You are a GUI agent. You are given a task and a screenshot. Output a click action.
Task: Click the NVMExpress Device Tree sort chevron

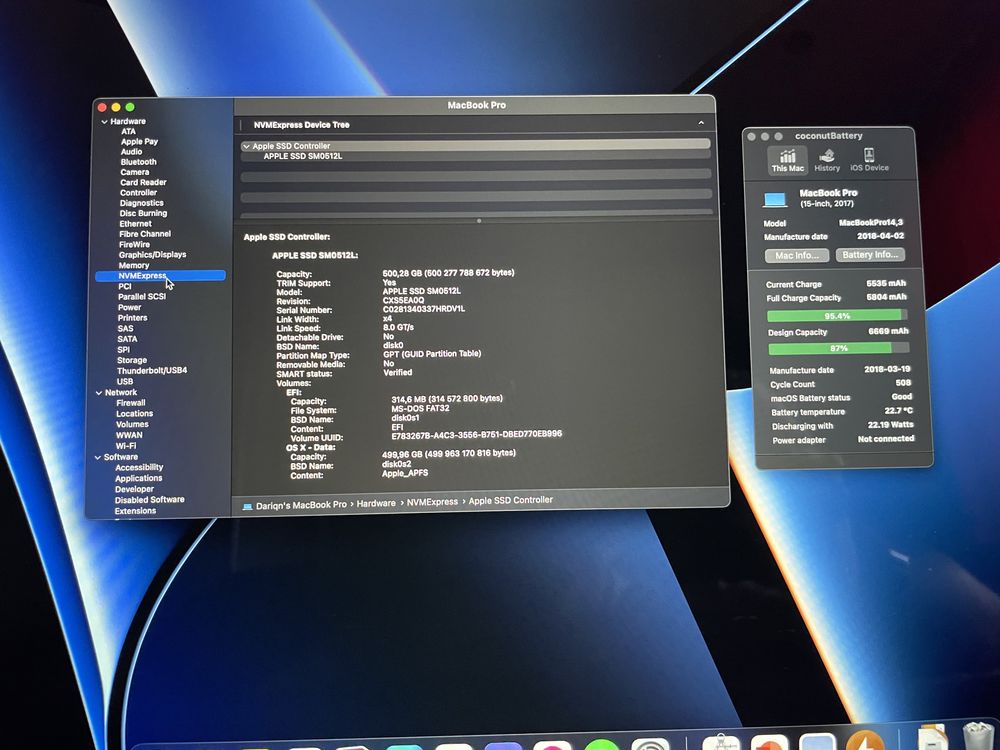[701, 122]
